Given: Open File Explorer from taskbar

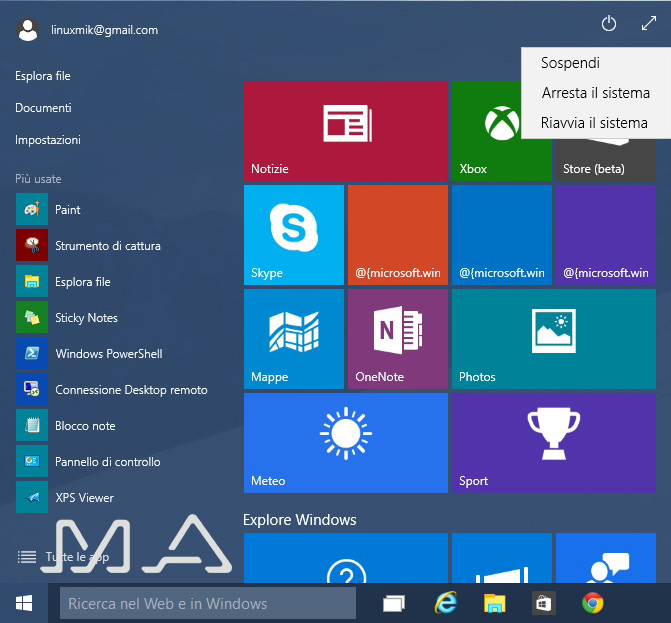Looking at the screenshot, I should (x=495, y=603).
